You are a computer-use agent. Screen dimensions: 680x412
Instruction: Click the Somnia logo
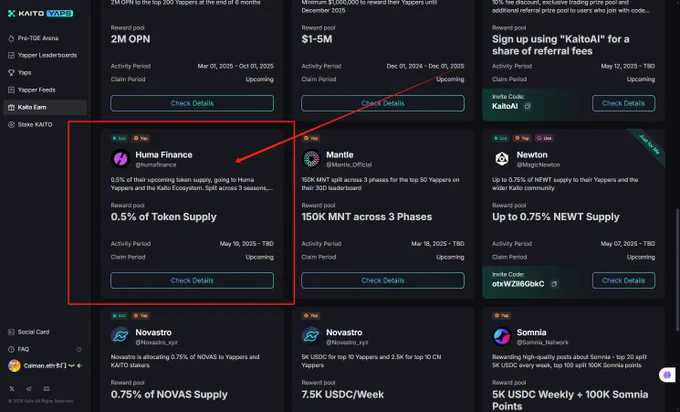501,336
